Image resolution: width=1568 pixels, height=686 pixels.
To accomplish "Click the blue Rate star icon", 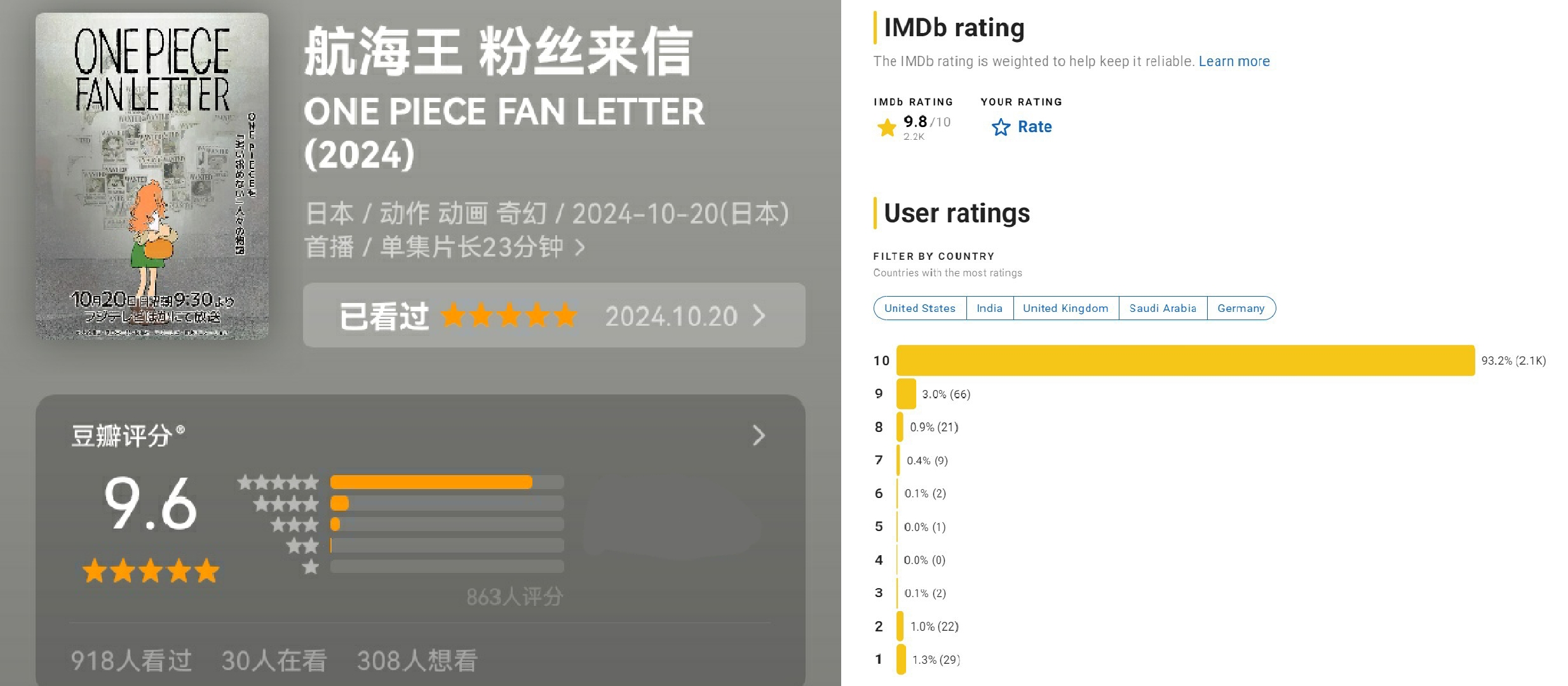I will tap(1001, 127).
